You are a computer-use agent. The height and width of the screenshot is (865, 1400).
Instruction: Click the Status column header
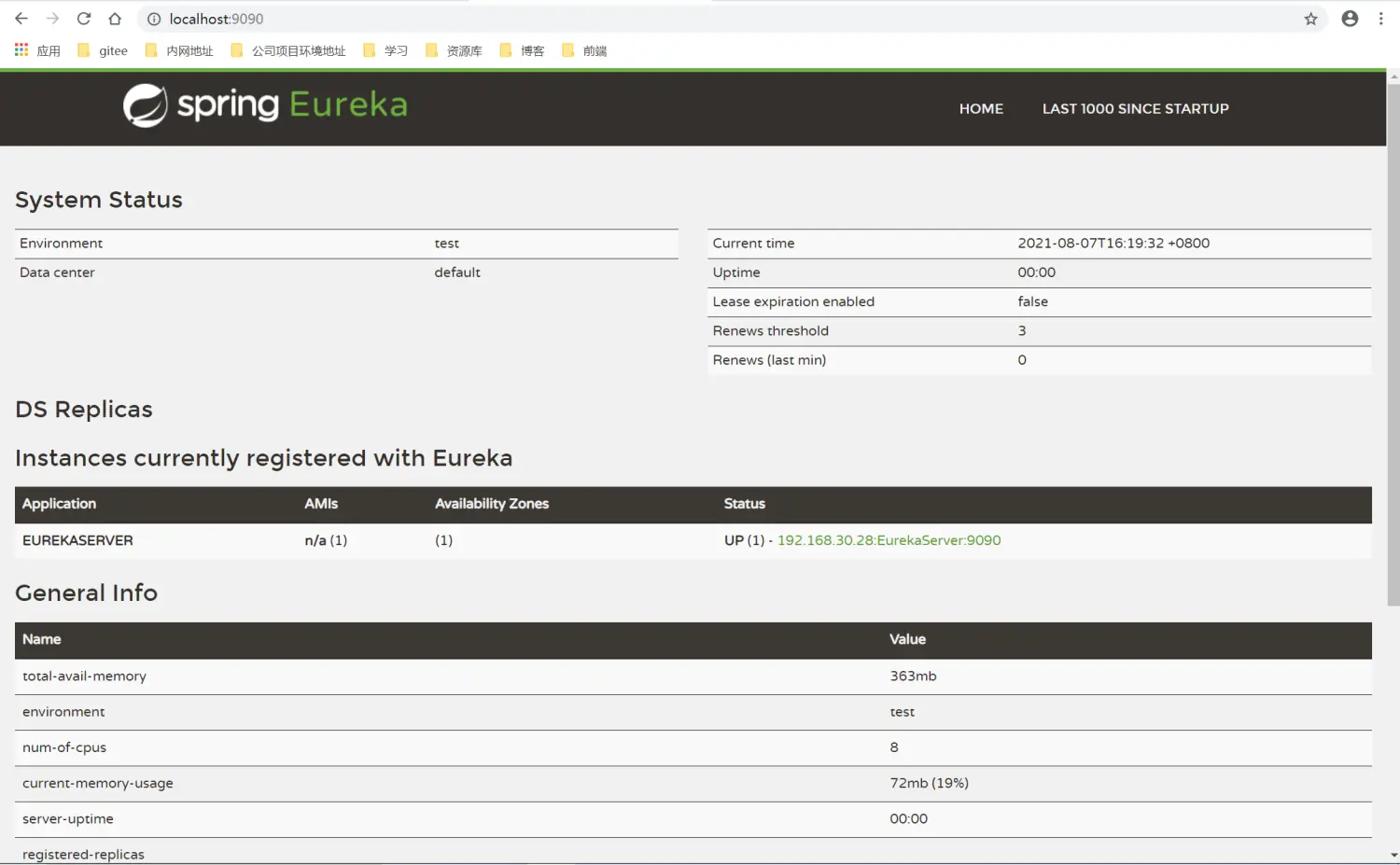(744, 504)
